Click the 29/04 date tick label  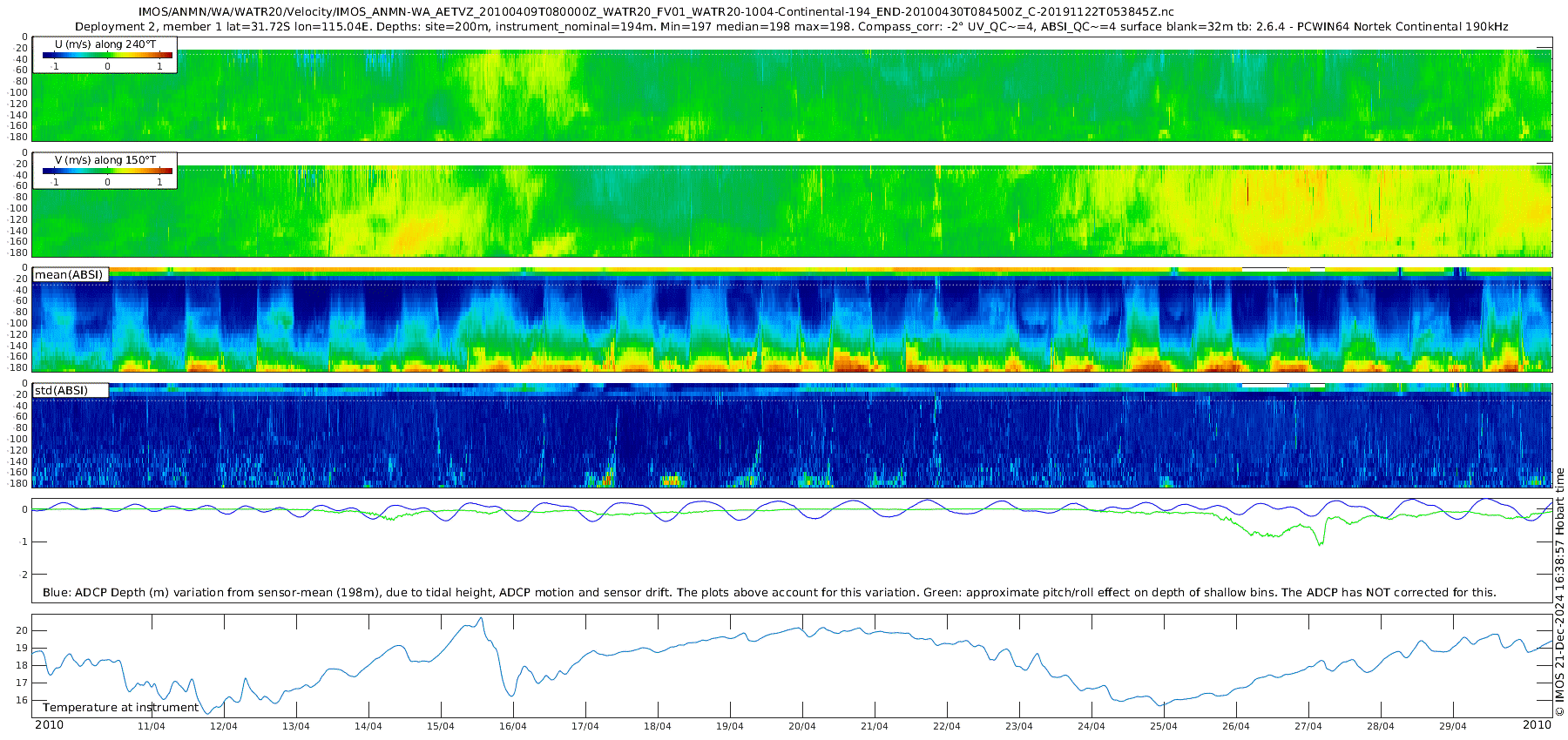pyautogui.click(x=1453, y=726)
